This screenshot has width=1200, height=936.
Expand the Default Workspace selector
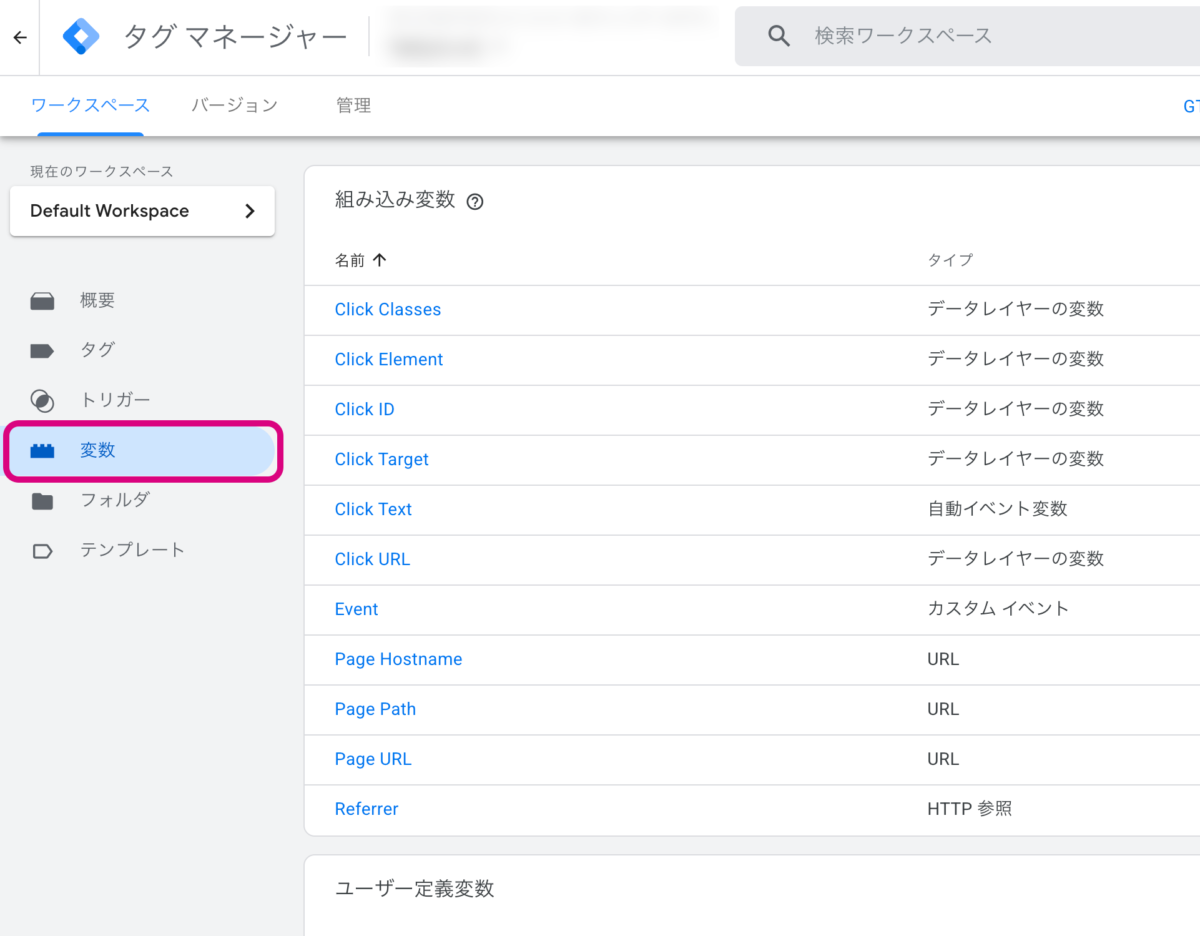142,211
